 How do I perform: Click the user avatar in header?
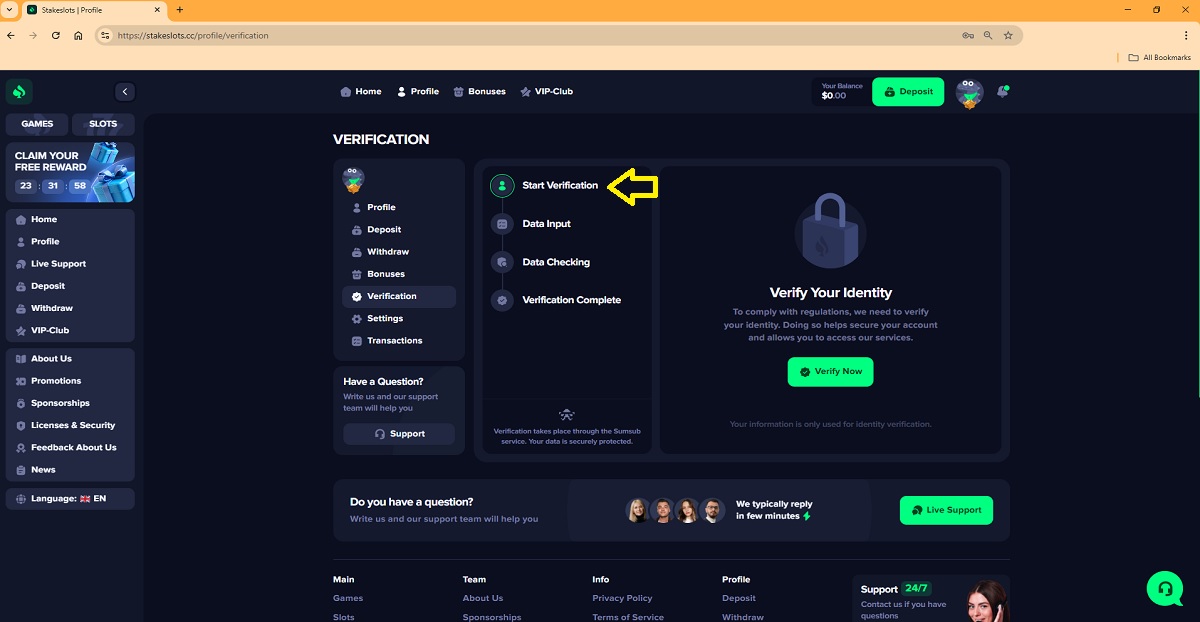pos(969,93)
